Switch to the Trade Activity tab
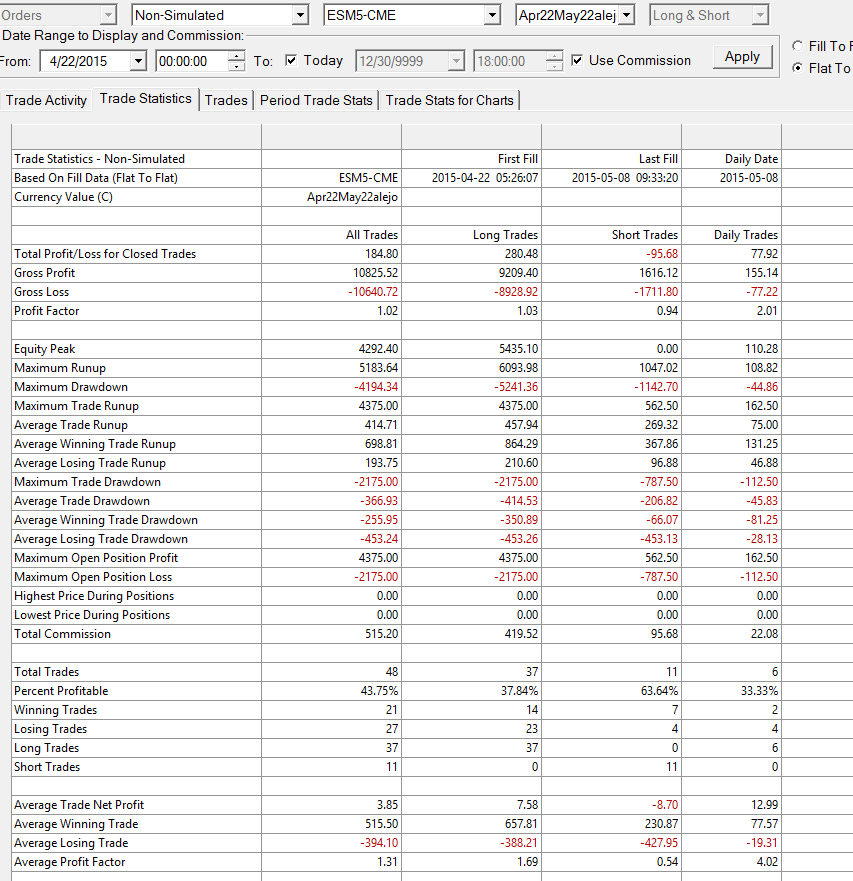This screenshot has height=881, width=853. point(46,101)
